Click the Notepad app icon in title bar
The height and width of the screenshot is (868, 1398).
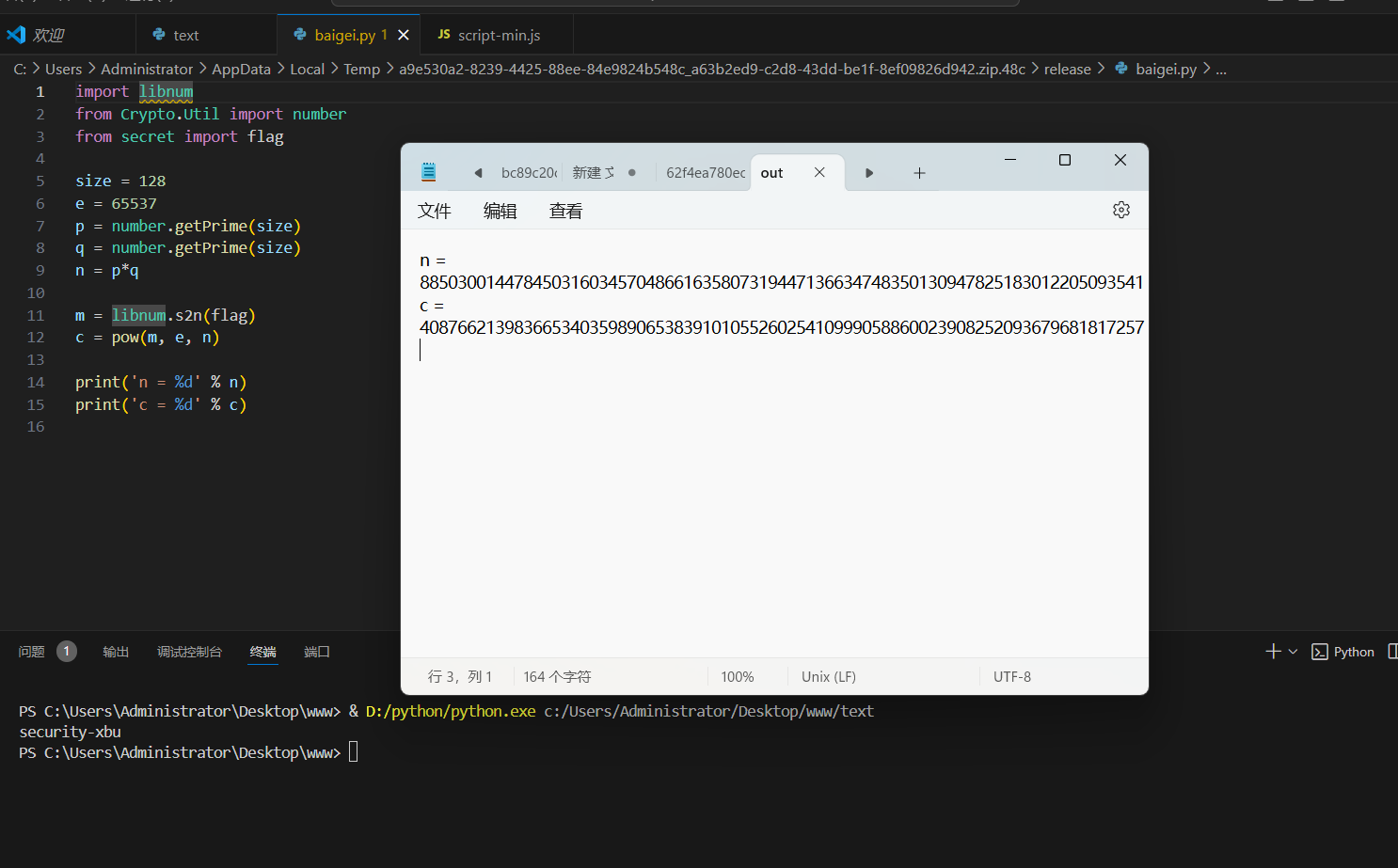(429, 171)
